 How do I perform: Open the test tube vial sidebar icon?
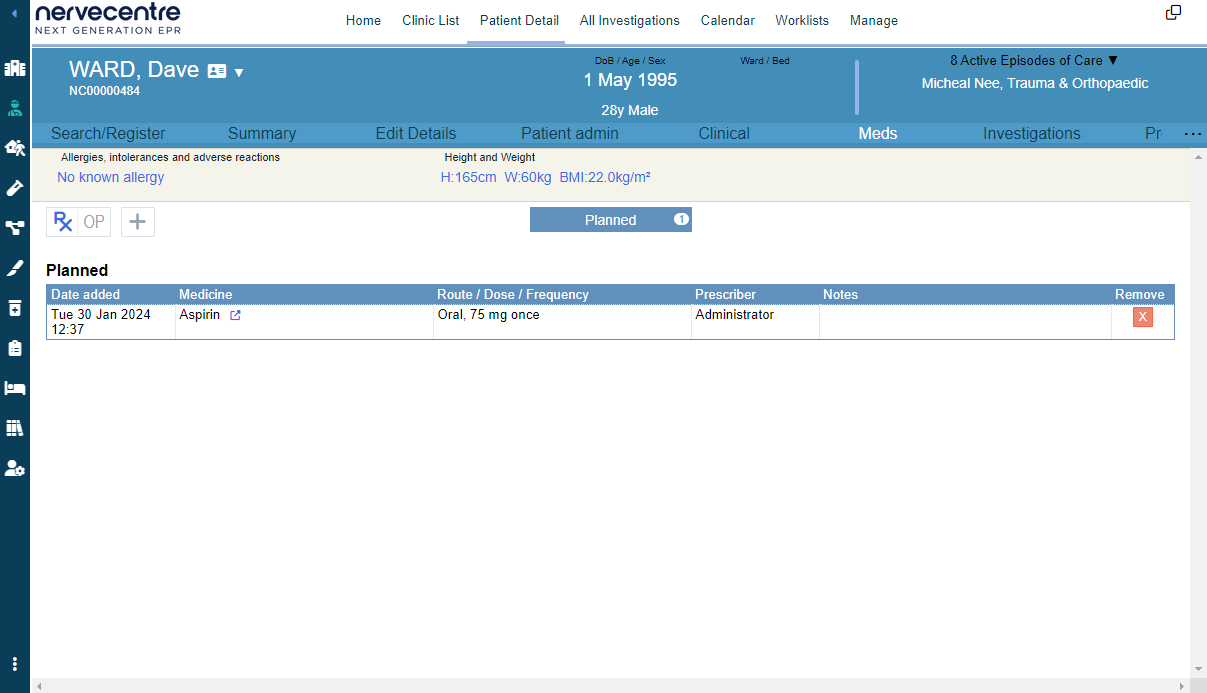[x=15, y=188]
